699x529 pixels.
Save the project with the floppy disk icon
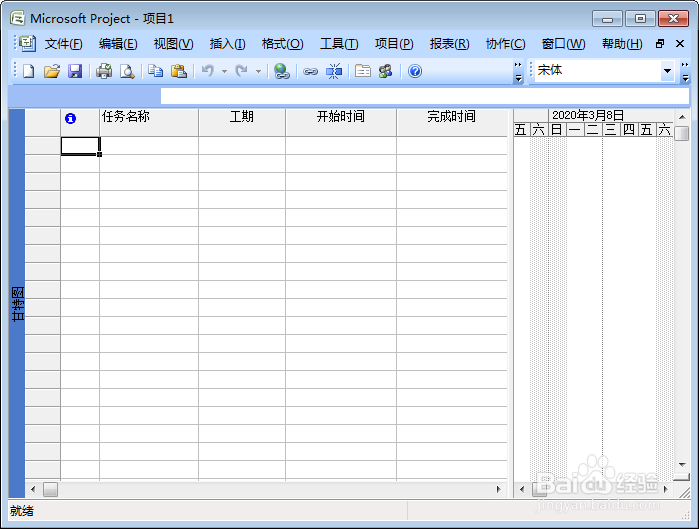[75, 71]
